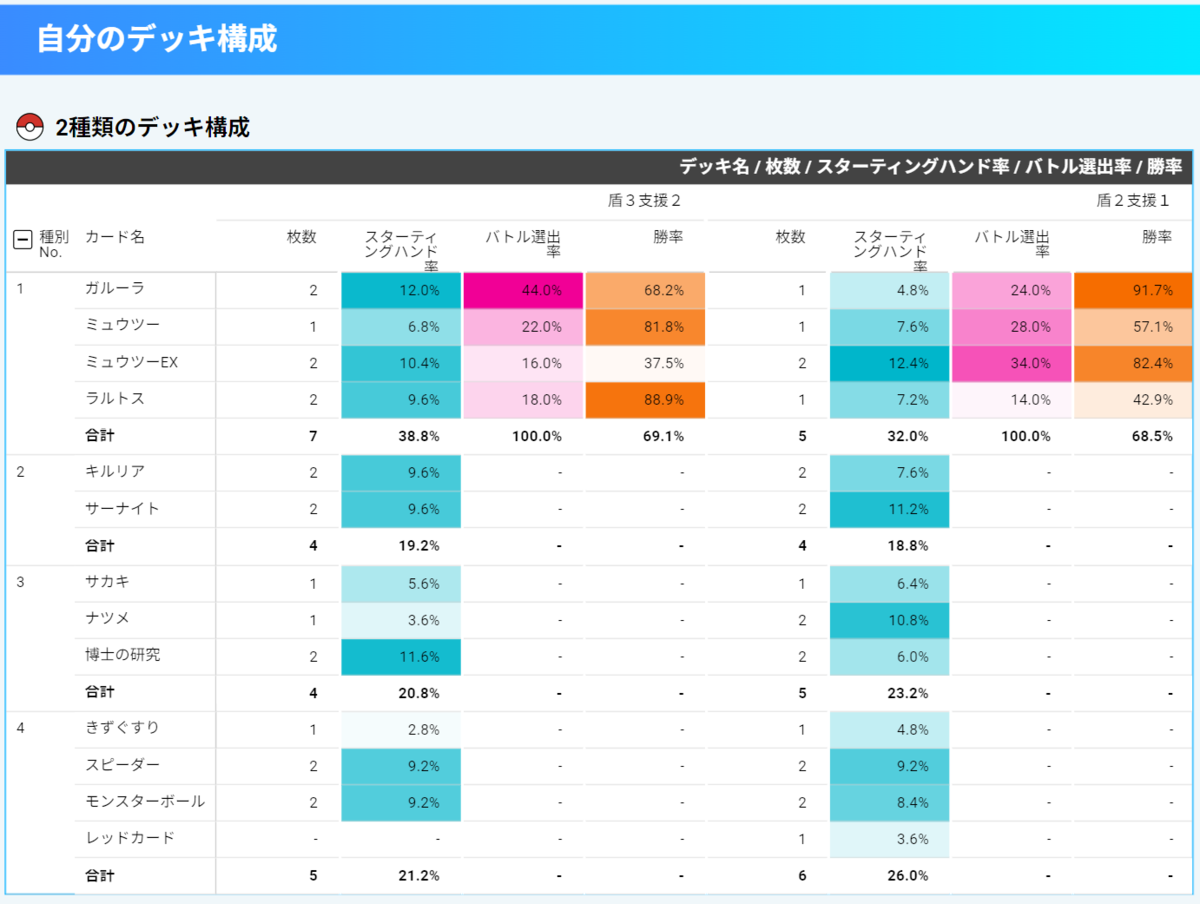1200x904 pixels.
Task: Select the レッドカード card name
Action: [x=130, y=838]
